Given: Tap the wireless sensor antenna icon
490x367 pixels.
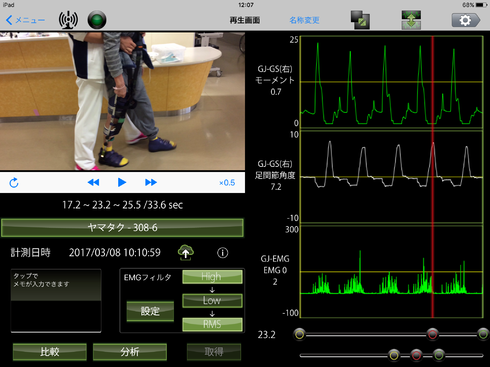Looking at the screenshot, I should click(x=68, y=20).
